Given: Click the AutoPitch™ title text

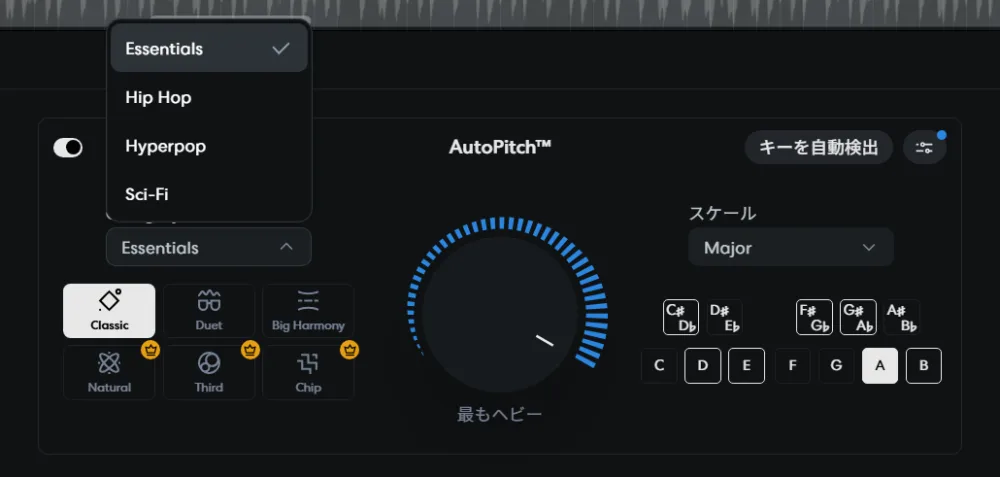Looking at the screenshot, I should point(500,147).
